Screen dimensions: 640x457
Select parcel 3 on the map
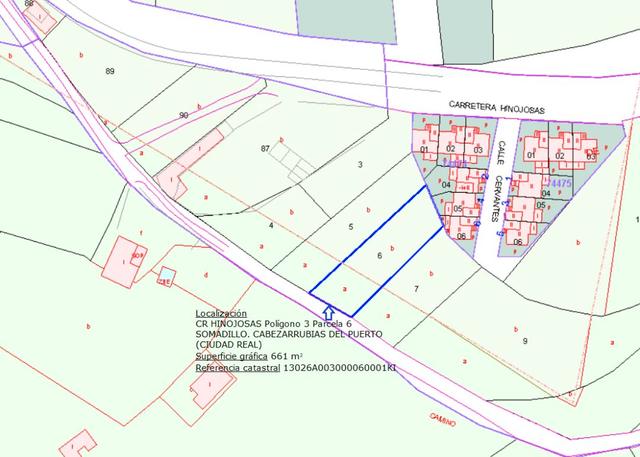(360, 164)
